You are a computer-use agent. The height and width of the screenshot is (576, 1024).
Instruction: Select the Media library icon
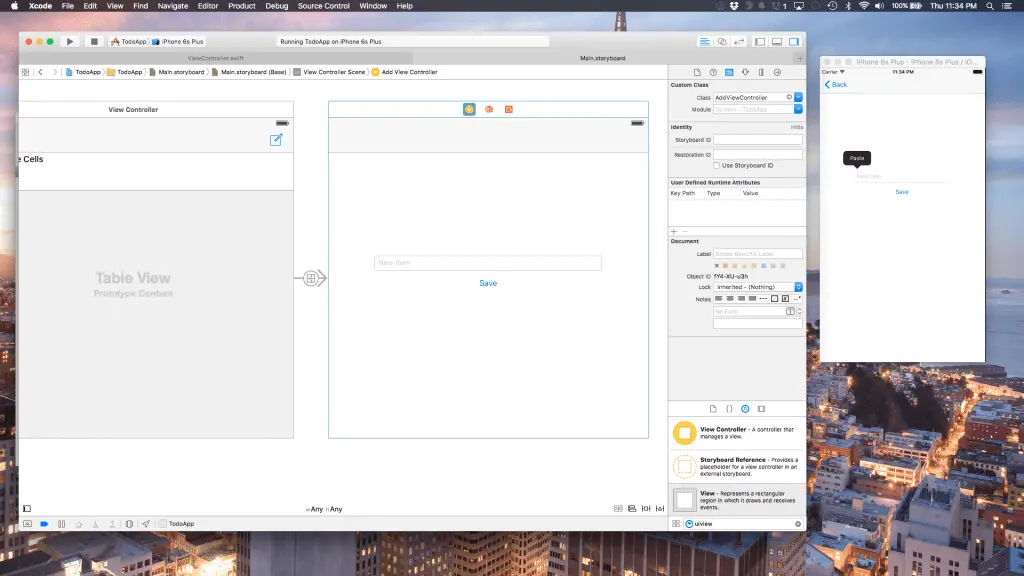pos(761,409)
